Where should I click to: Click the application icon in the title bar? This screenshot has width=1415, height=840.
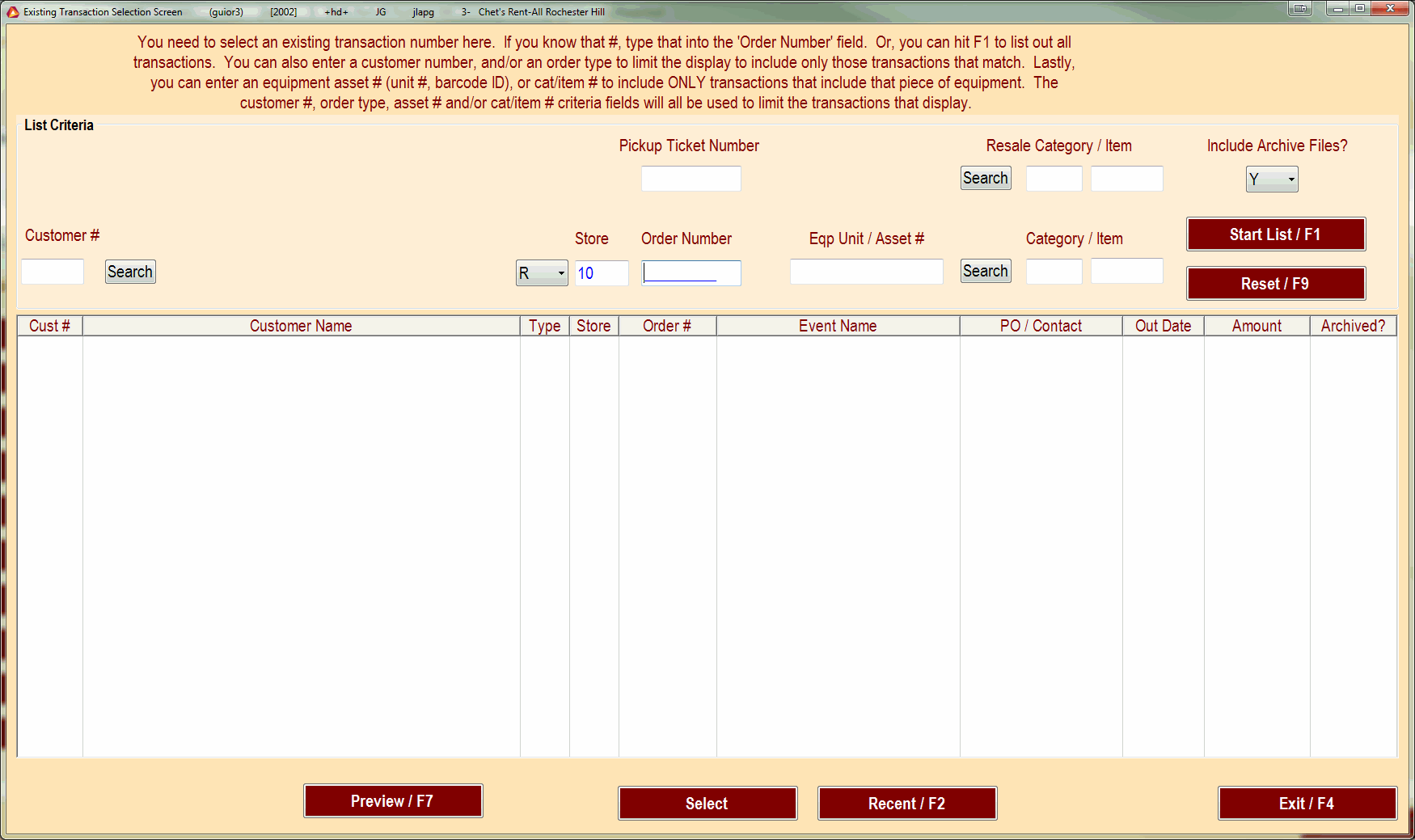[13, 12]
